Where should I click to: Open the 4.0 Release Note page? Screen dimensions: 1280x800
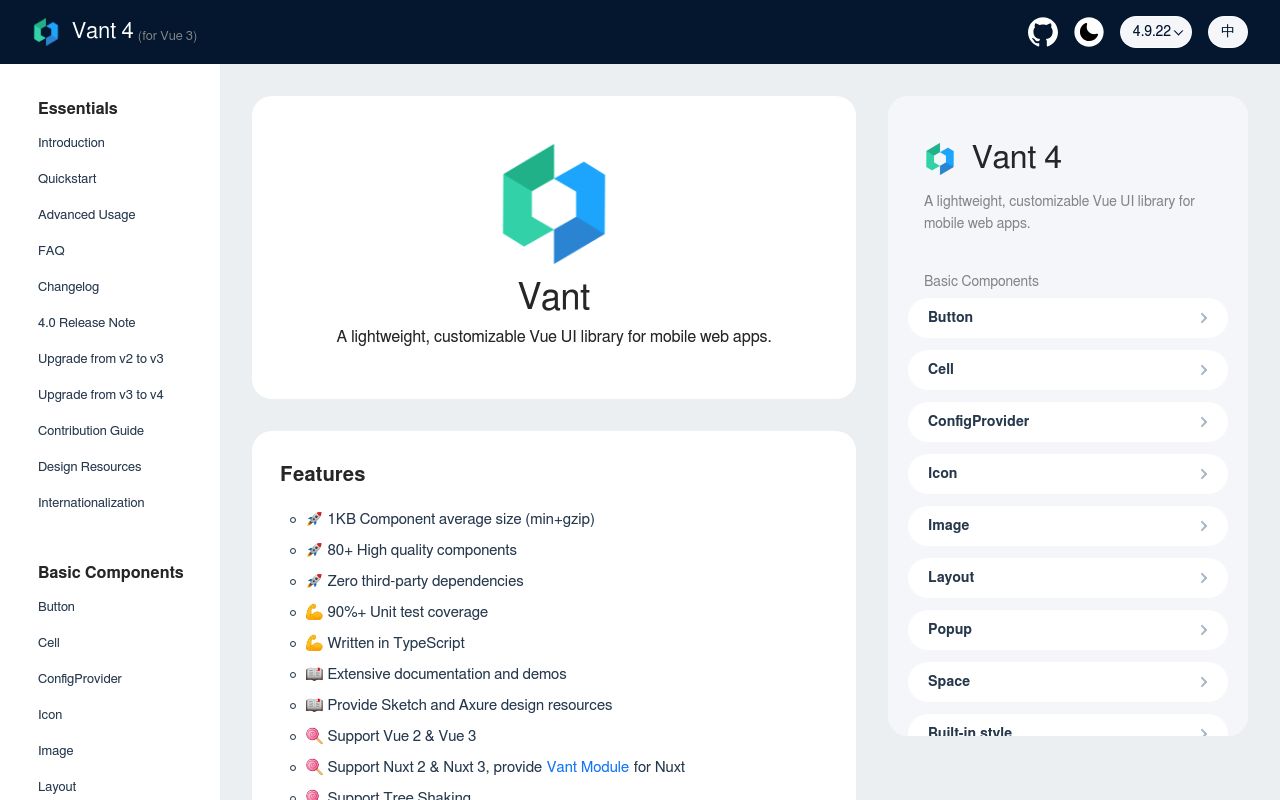87,322
